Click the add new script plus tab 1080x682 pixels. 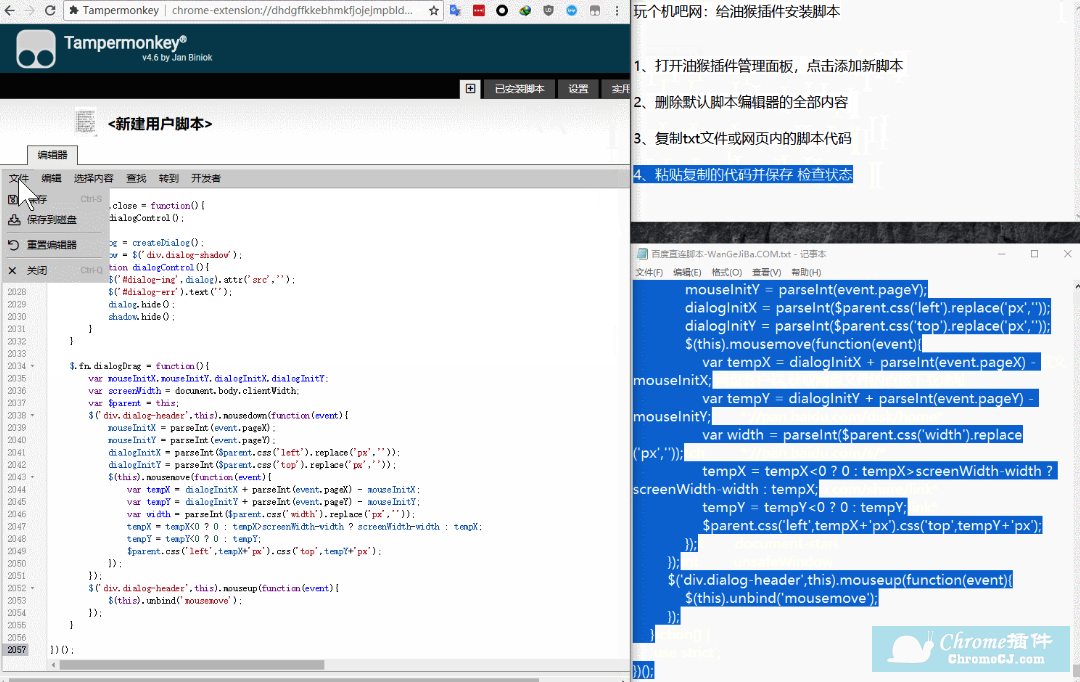tap(470, 89)
